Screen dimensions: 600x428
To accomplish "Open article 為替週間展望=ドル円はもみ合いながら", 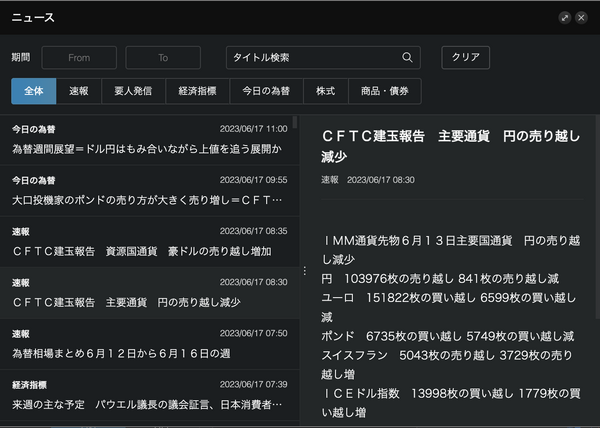I will 150,140.
